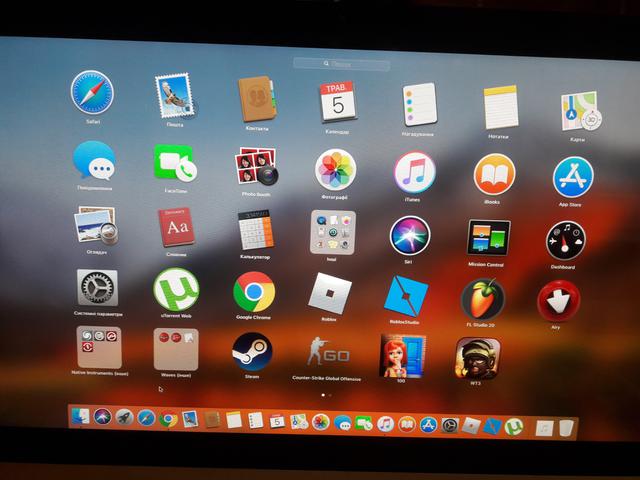Open the Safari app in Launchpad
Screen dimensions: 640x480
(92, 95)
